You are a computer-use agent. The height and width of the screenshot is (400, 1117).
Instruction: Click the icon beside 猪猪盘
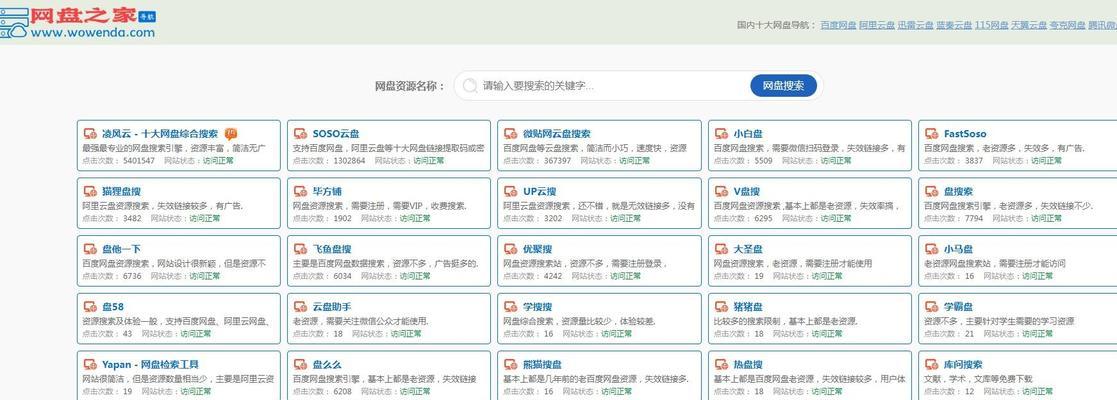(x=721, y=307)
